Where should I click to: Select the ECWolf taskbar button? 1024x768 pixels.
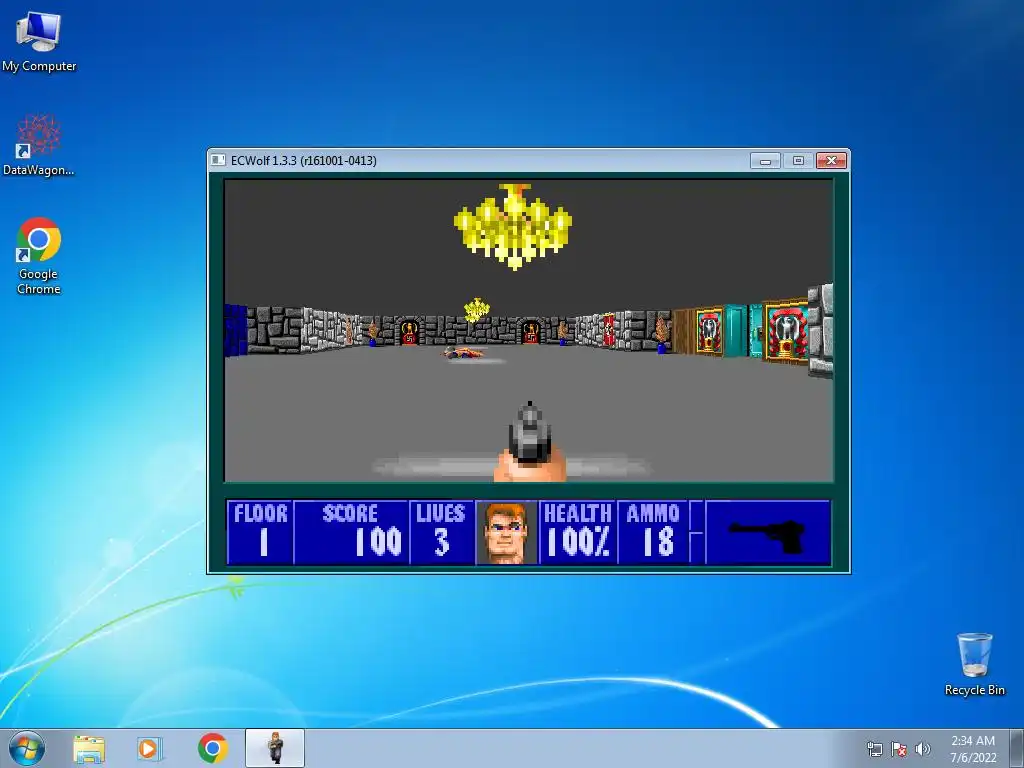point(275,748)
